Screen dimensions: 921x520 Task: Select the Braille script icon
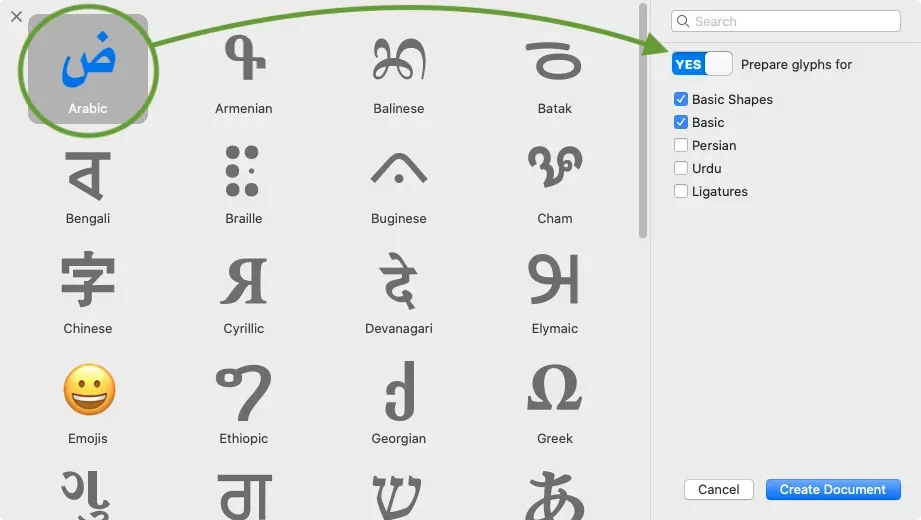tap(242, 170)
